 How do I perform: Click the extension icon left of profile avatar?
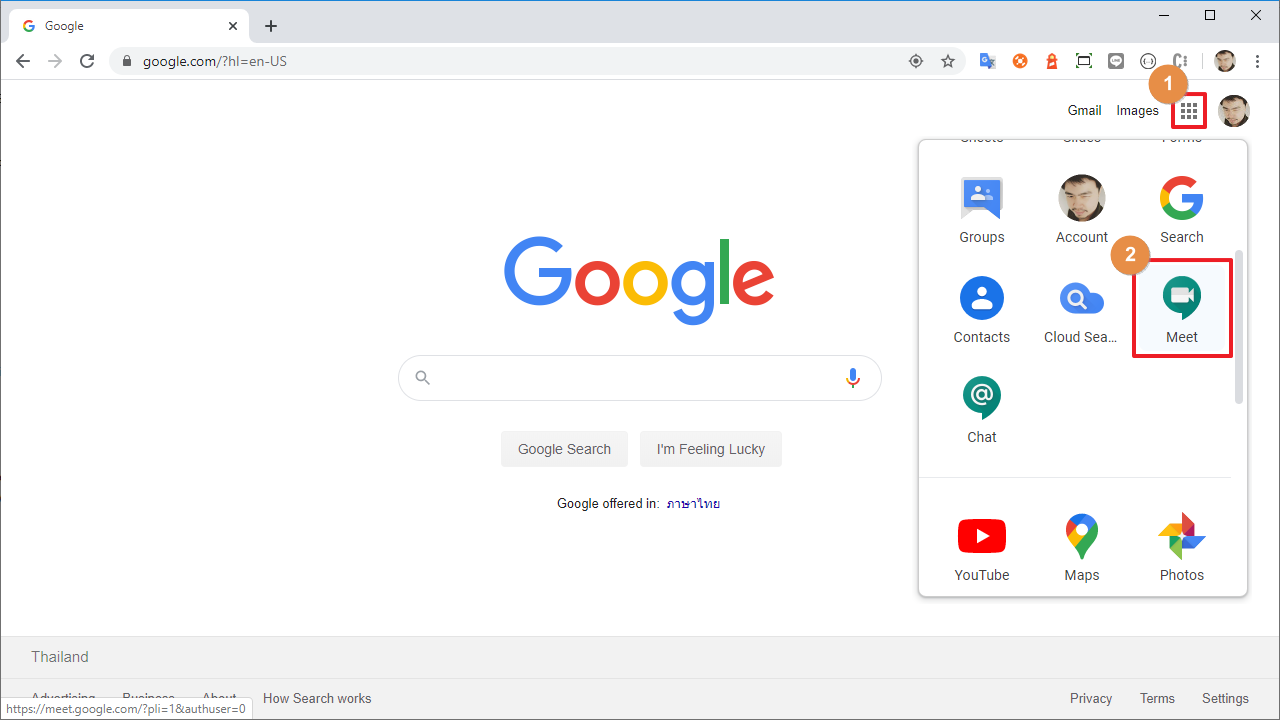[1180, 61]
